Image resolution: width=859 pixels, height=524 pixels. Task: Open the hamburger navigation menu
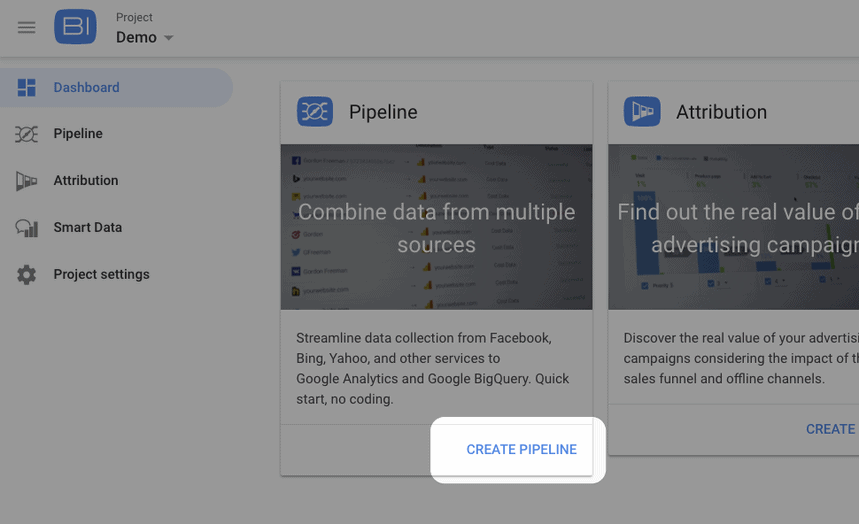pos(27,28)
